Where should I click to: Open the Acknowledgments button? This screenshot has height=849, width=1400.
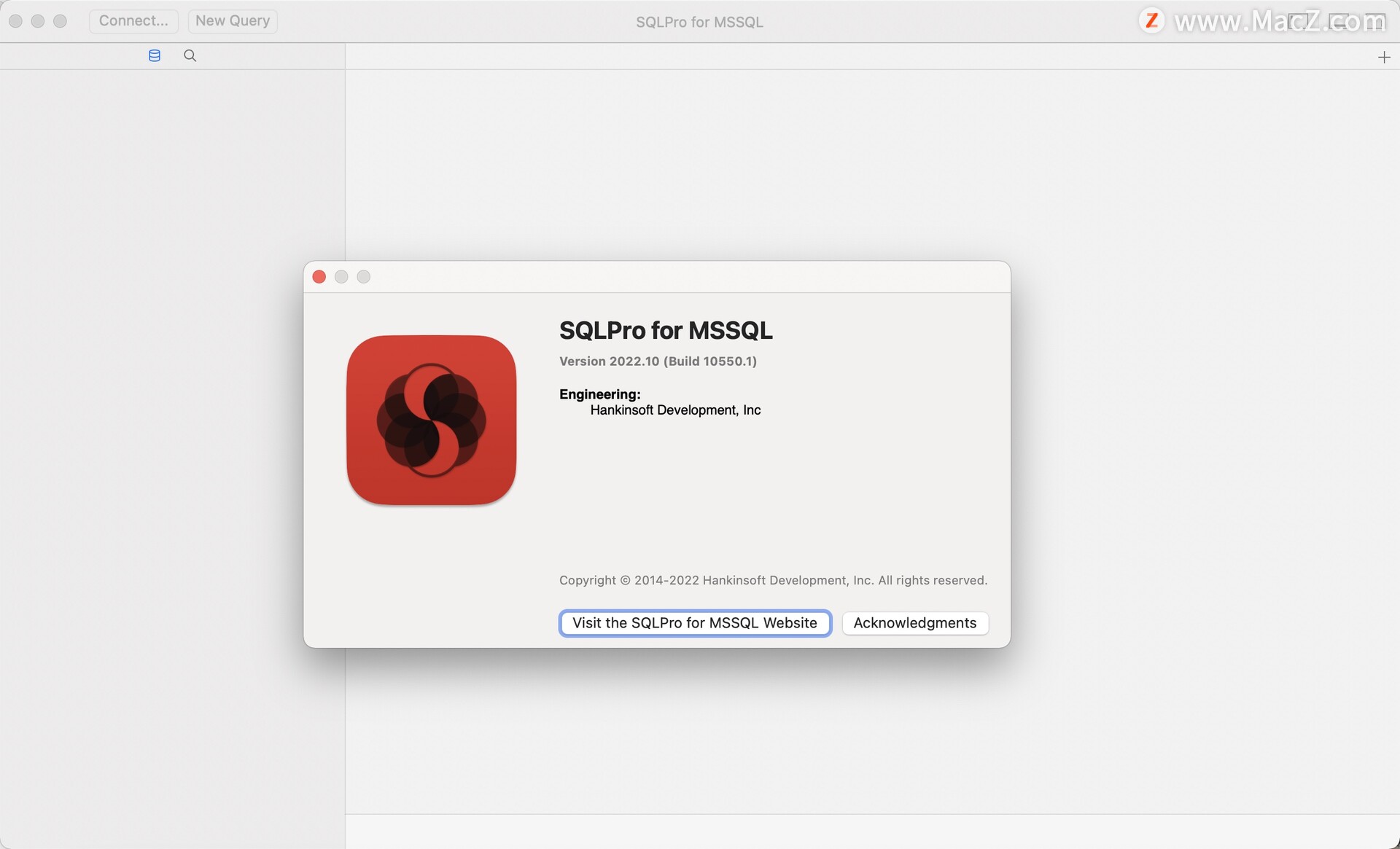click(x=914, y=623)
